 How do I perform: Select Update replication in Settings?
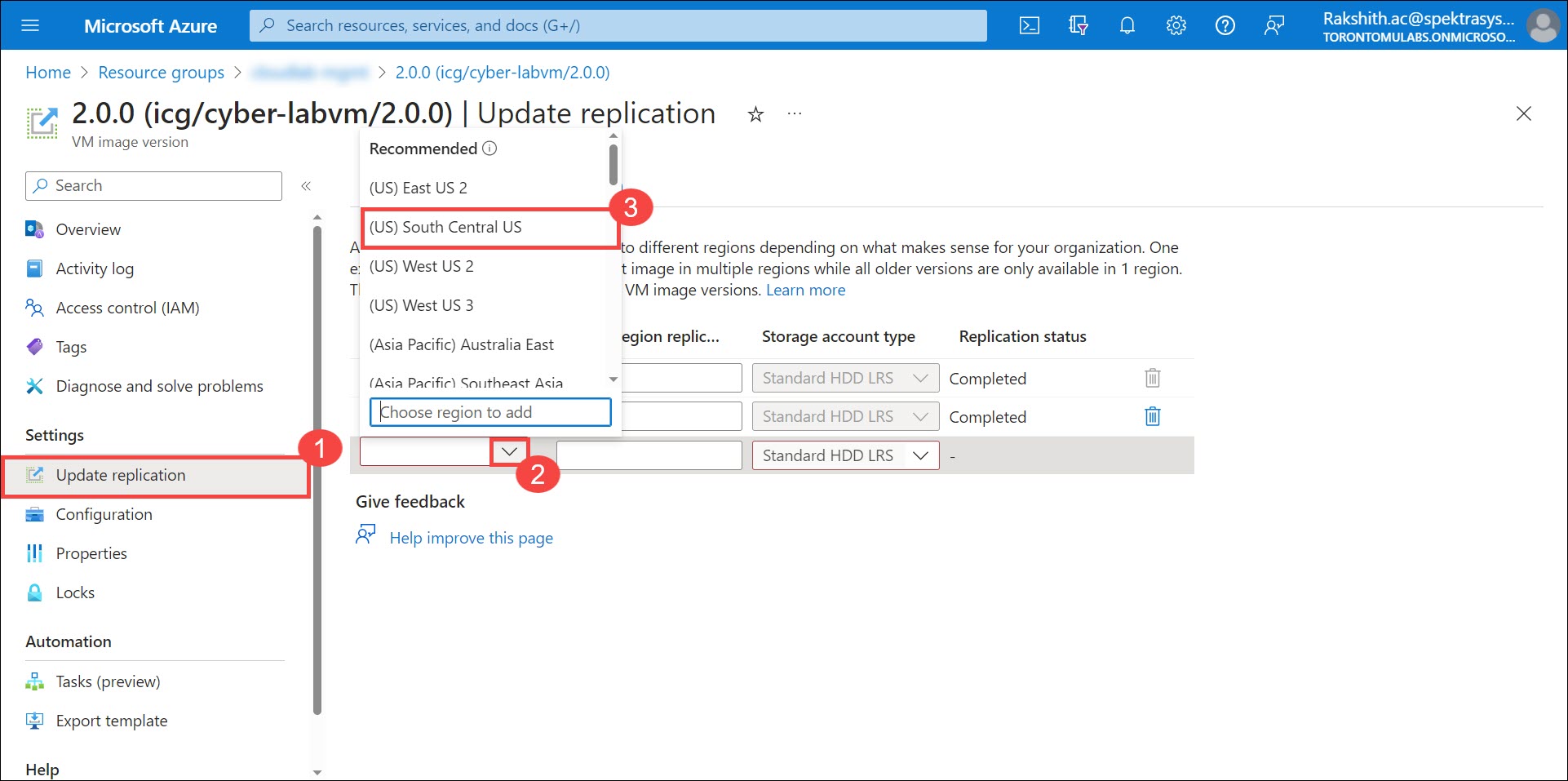(155, 476)
